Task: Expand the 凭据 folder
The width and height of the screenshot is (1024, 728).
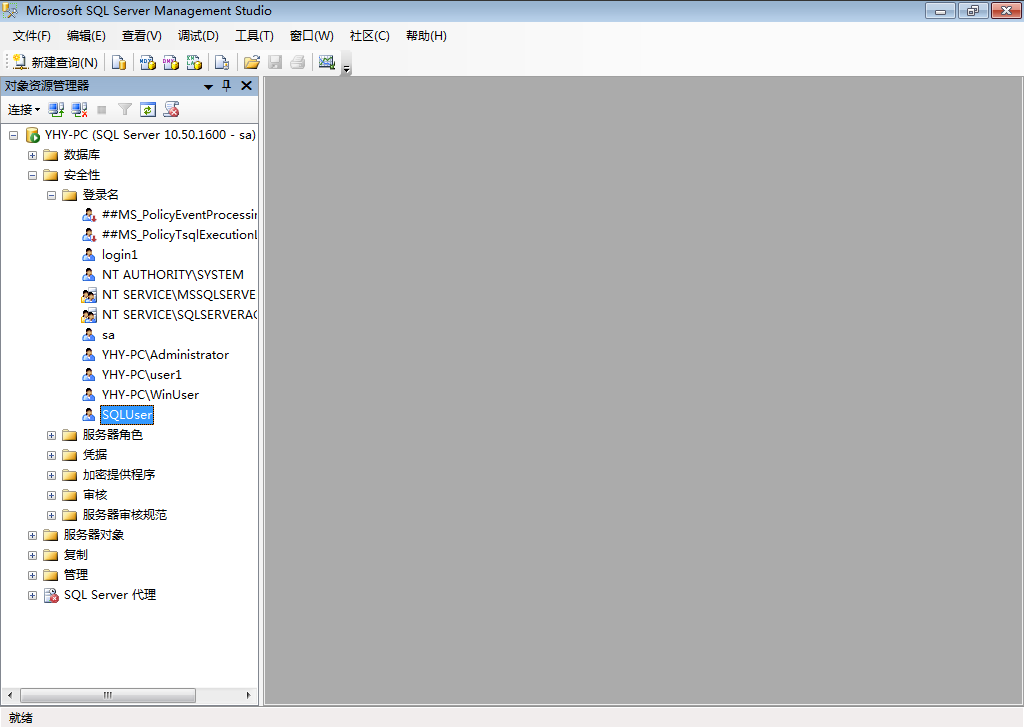Action: pyautogui.click(x=52, y=455)
